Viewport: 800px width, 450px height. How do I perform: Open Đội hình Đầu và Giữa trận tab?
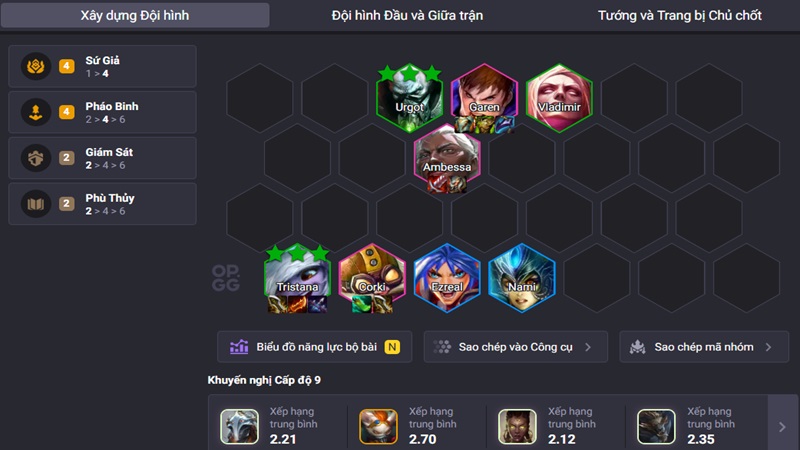click(x=407, y=15)
